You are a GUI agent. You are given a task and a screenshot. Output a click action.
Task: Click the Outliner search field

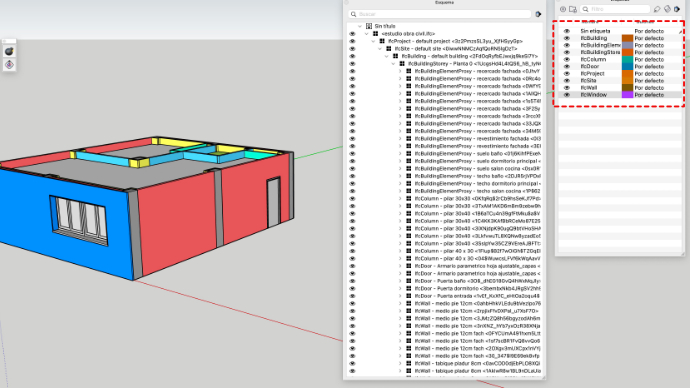440,14
